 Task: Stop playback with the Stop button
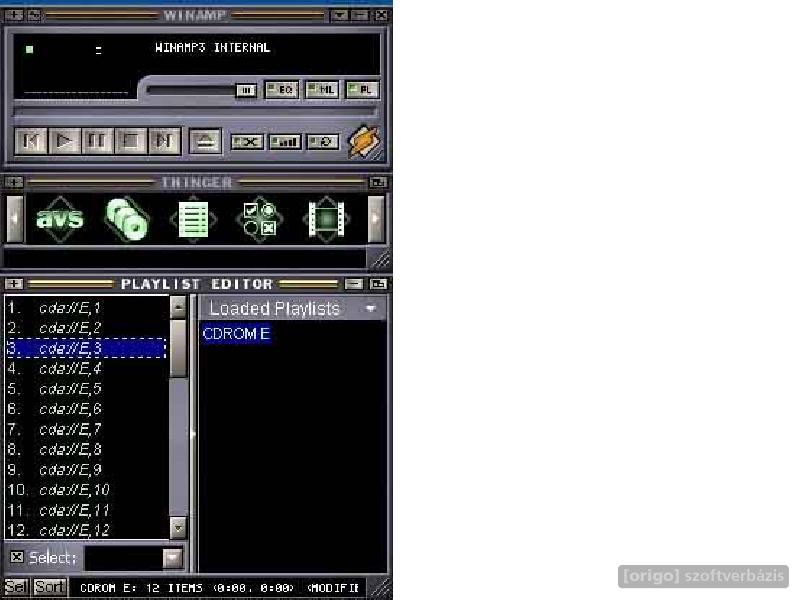point(131,141)
